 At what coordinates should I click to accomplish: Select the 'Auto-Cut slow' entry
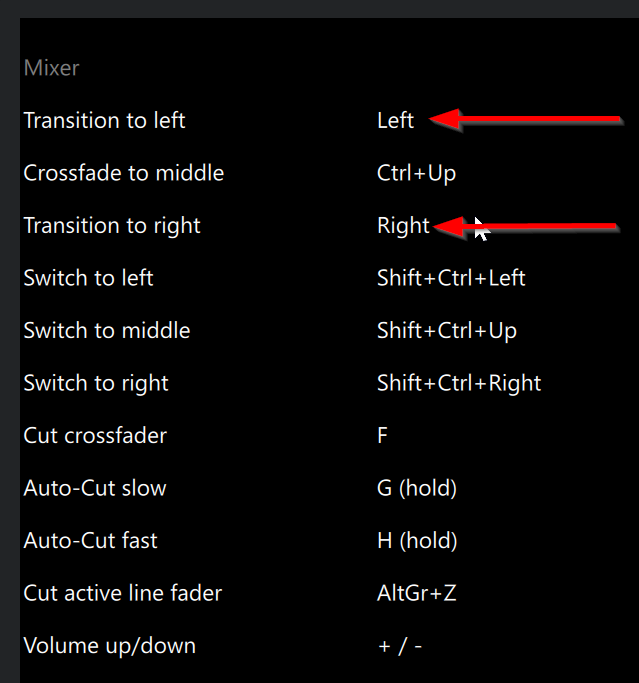(95, 488)
